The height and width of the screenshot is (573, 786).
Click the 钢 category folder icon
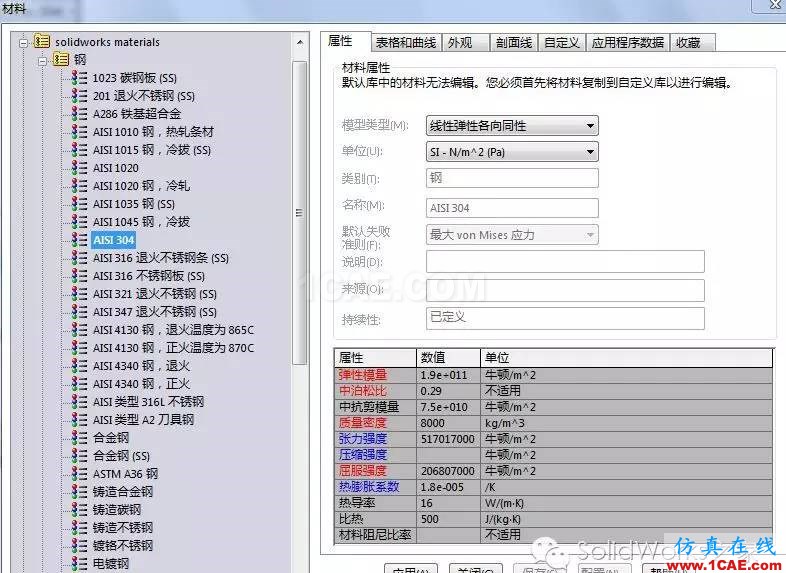[61, 60]
